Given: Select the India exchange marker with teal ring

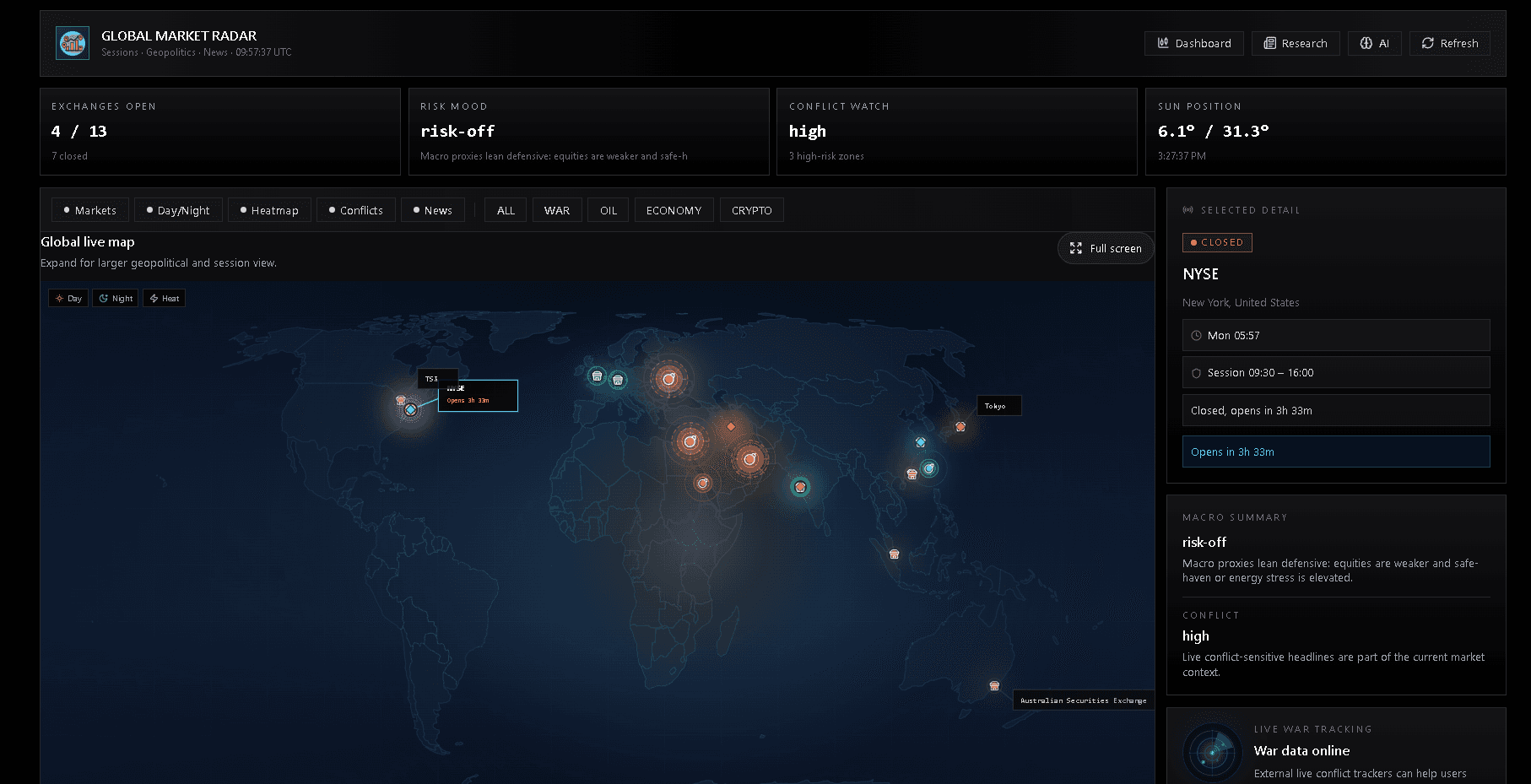Looking at the screenshot, I should (x=800, y=487).
